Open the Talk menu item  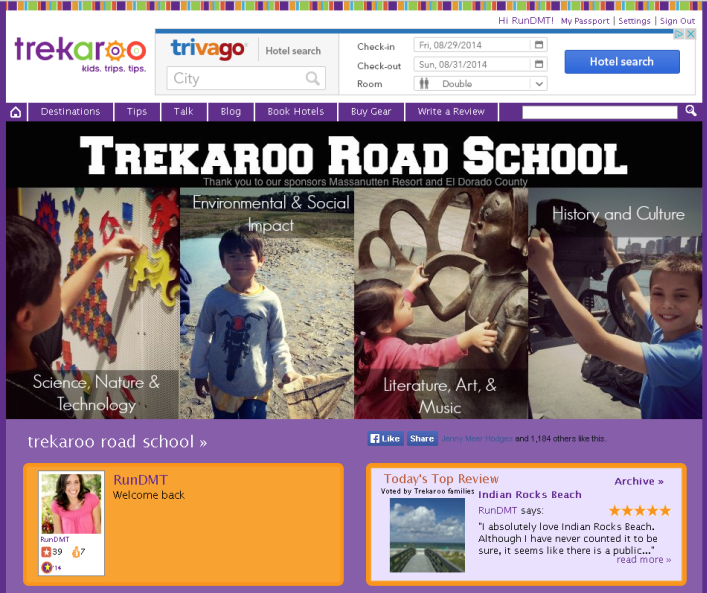(184, 112)
